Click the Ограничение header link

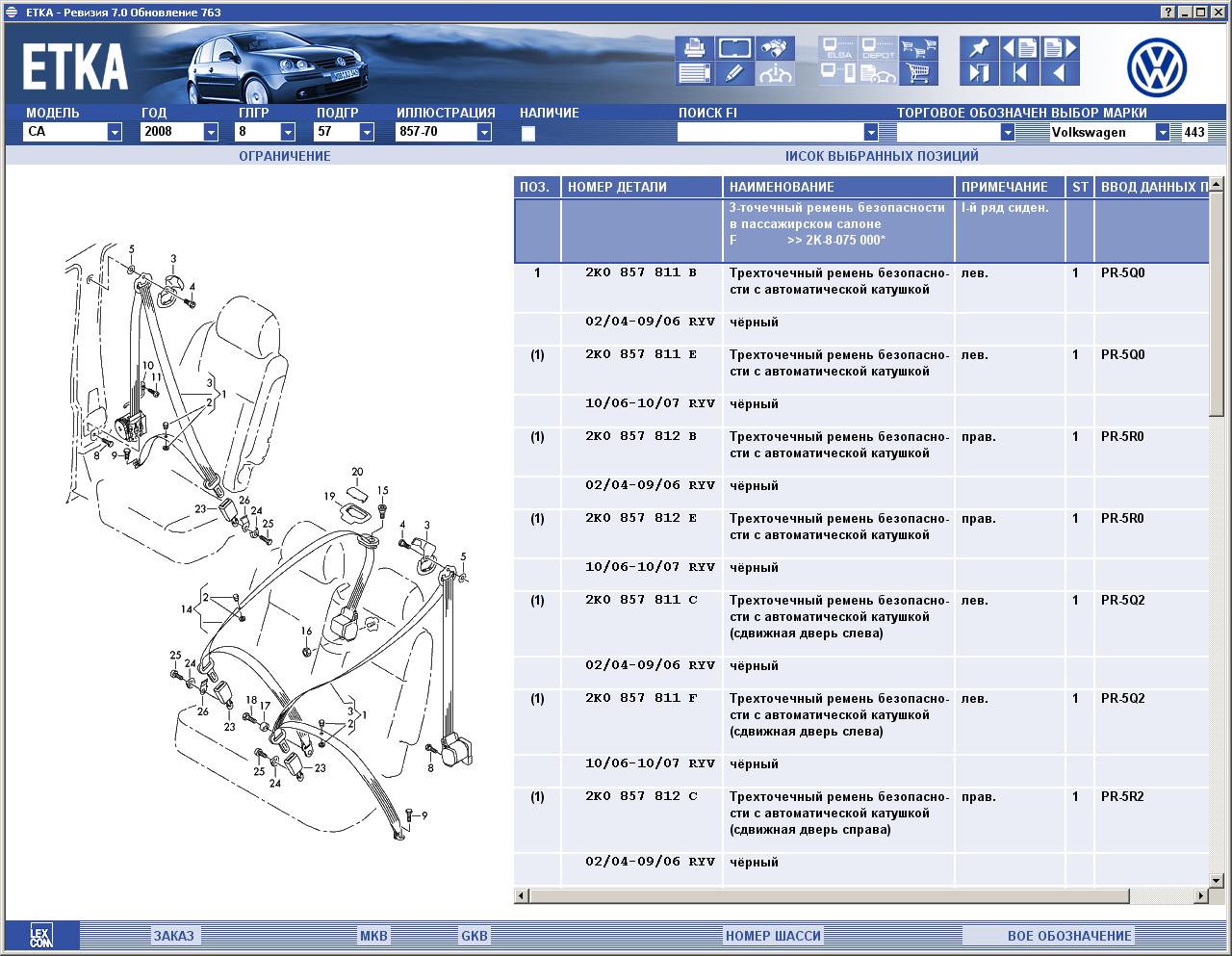point(284,156)
